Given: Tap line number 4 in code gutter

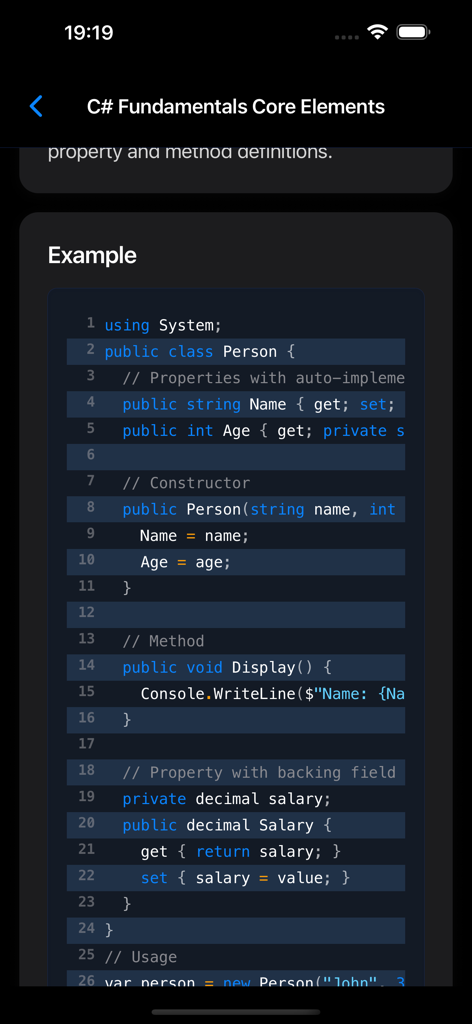Looking at the screenshot, I should coord(91,402).
